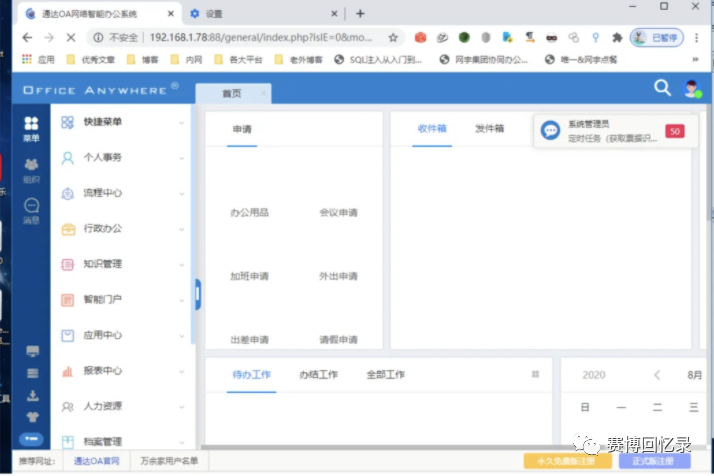Click the 个人事务 person icon
The image size is (714, 476).
point(67,158)
